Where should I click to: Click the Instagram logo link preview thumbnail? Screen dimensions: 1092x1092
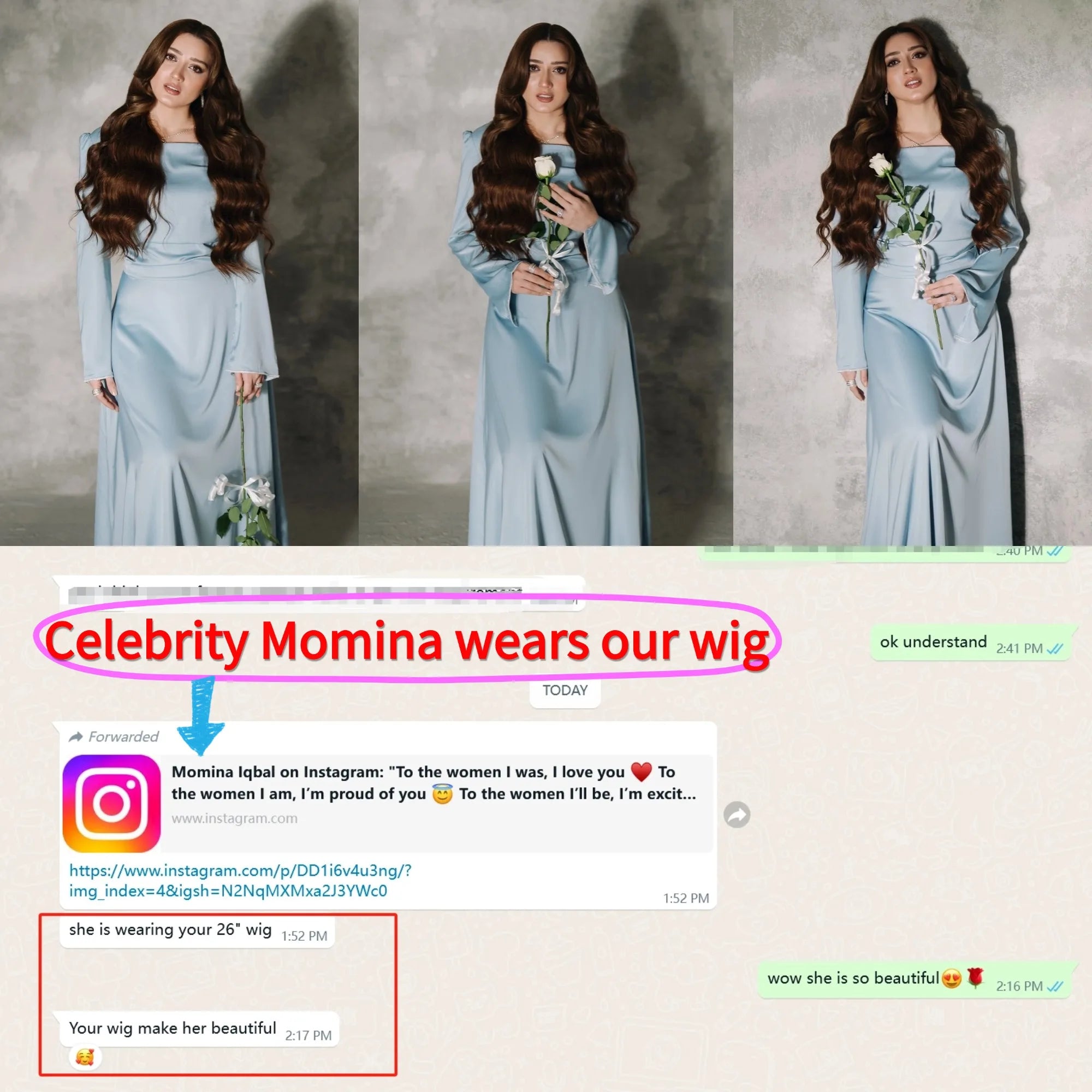pyautogui.click(x=112, y=803)
